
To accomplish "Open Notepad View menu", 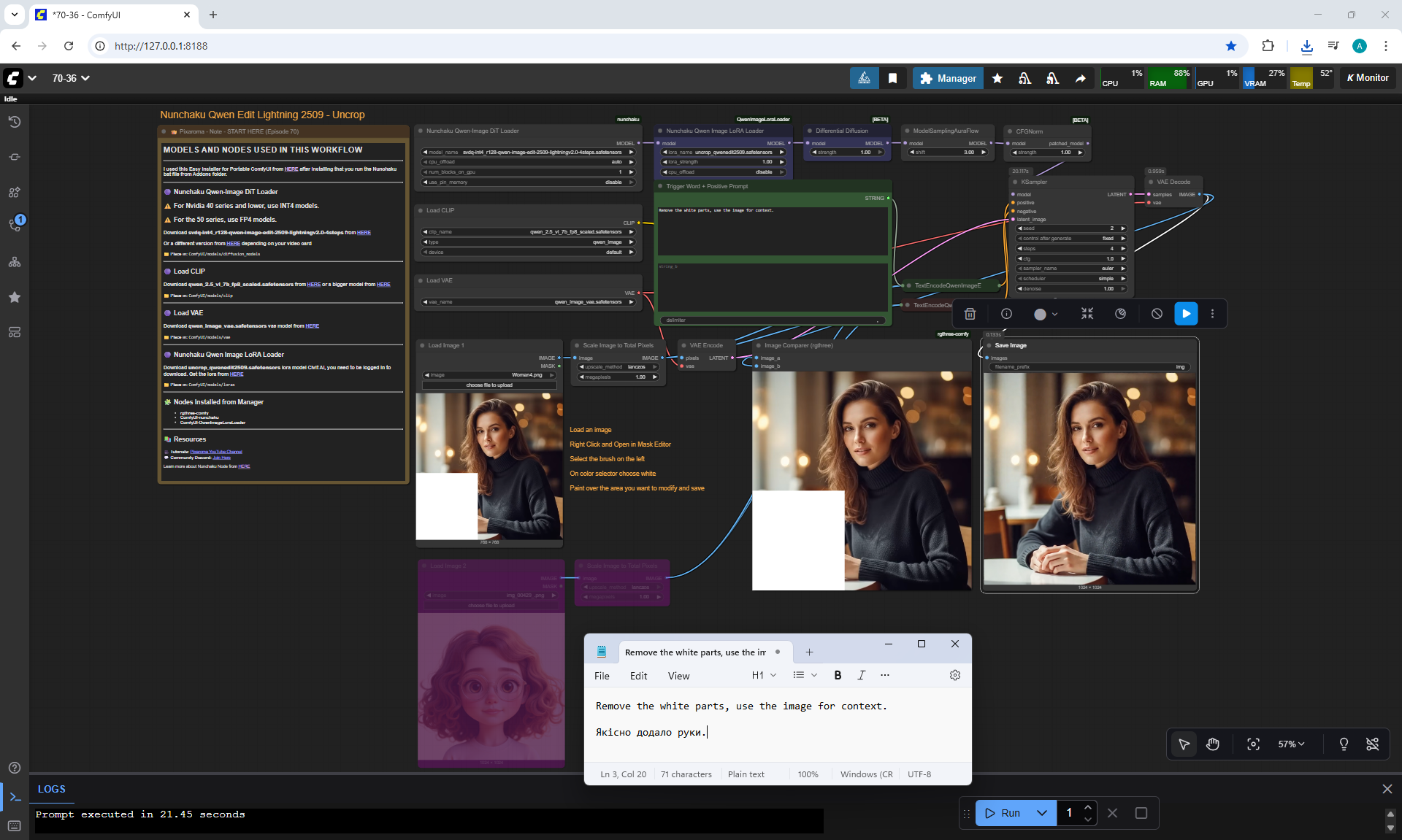I will (678, 676).
